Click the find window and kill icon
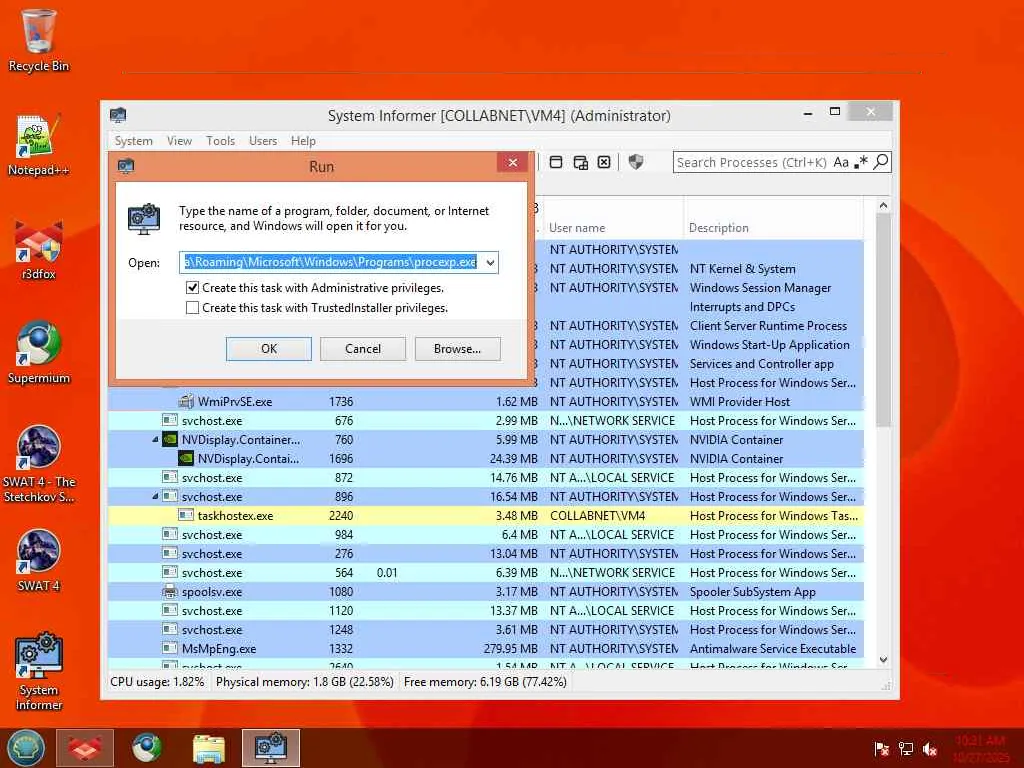1024x768 pixels. (x=604, y=162)
